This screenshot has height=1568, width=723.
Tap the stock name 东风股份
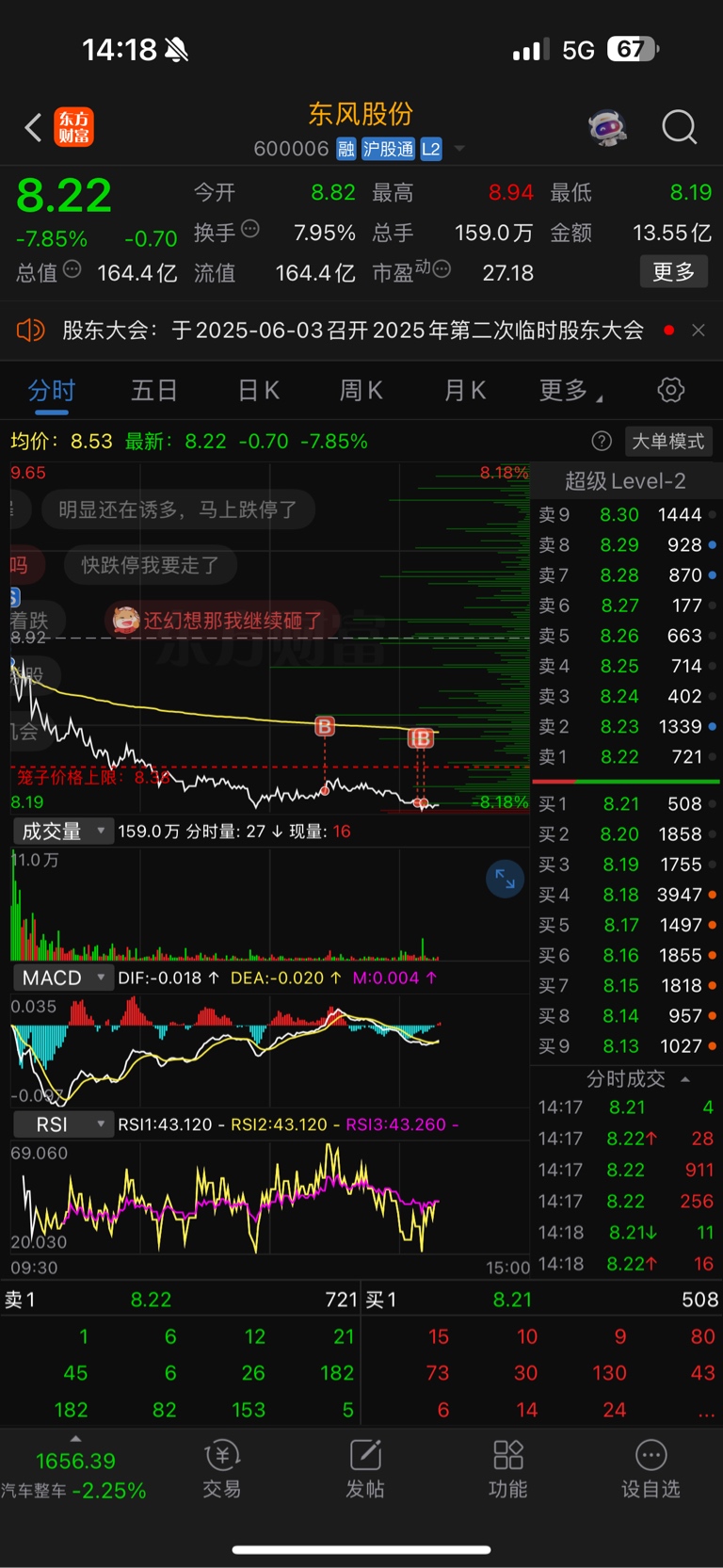361,114
